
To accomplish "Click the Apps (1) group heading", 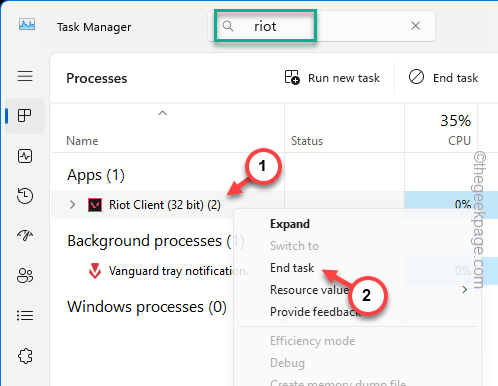I will (96, 175).
